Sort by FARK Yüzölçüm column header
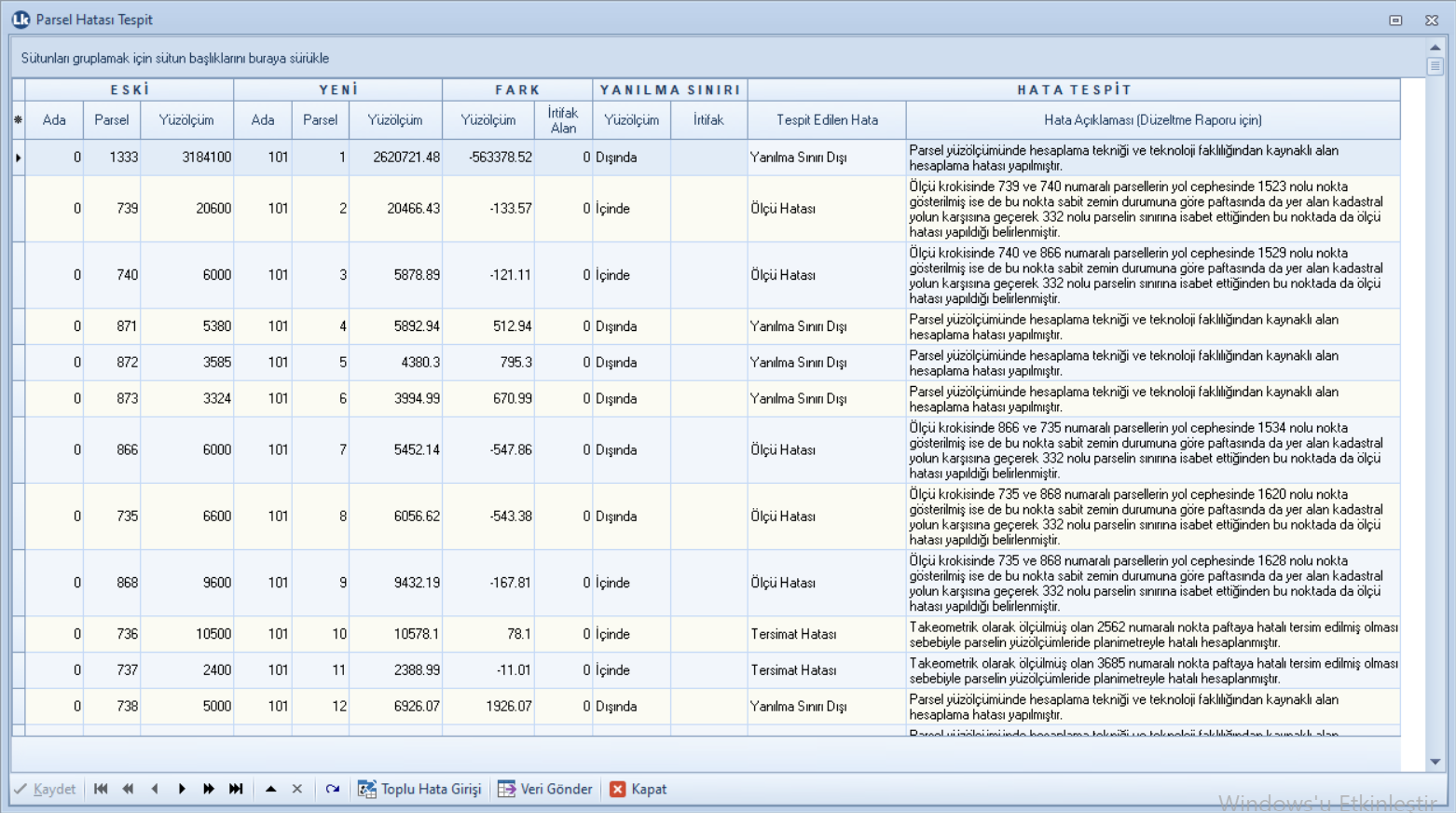This screenshot has width=1456, height=813. [488, 120]
